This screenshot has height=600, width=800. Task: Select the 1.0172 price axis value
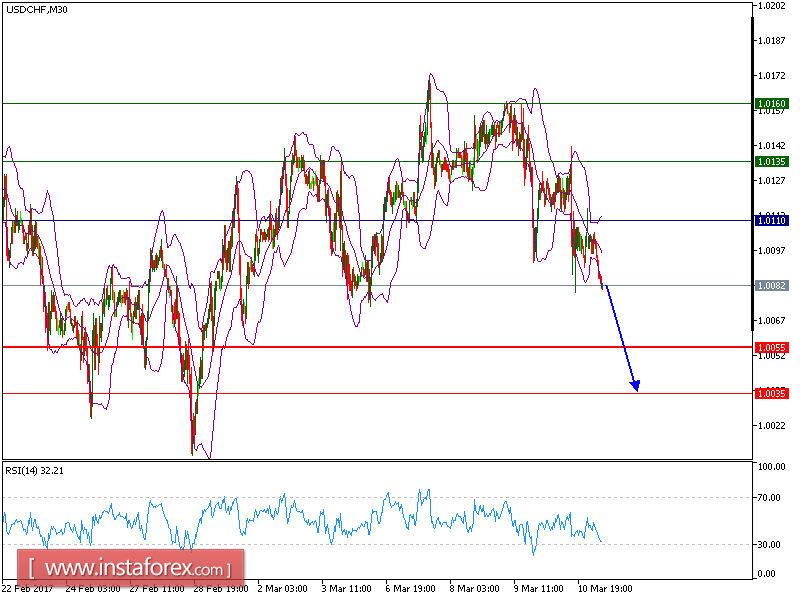click(x=771, y=76)
